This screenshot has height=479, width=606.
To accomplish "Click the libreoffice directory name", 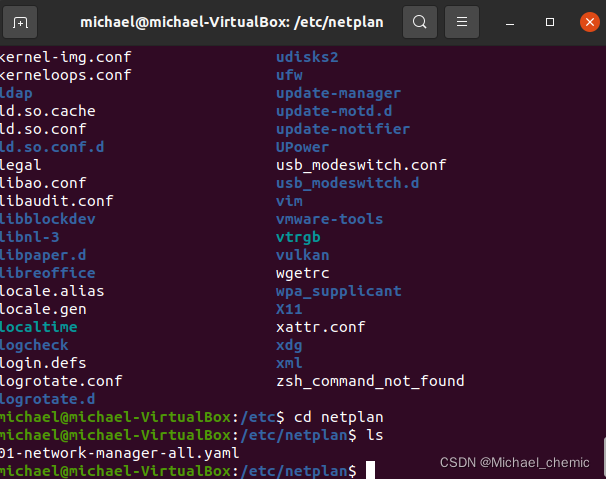I will click(x=48, y=273).
